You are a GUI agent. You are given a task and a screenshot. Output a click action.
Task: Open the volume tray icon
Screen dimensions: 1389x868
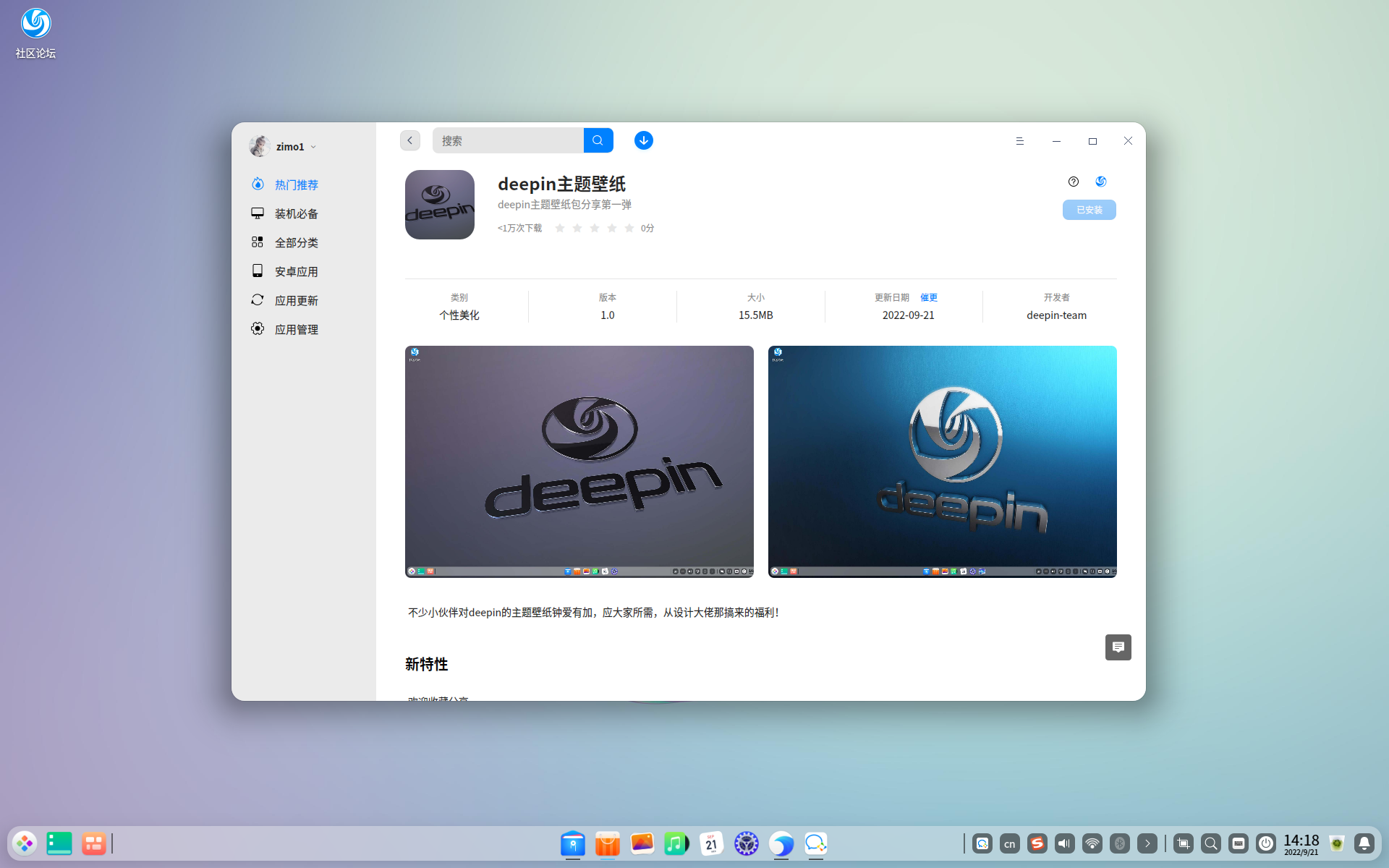tap(1065, 843)
